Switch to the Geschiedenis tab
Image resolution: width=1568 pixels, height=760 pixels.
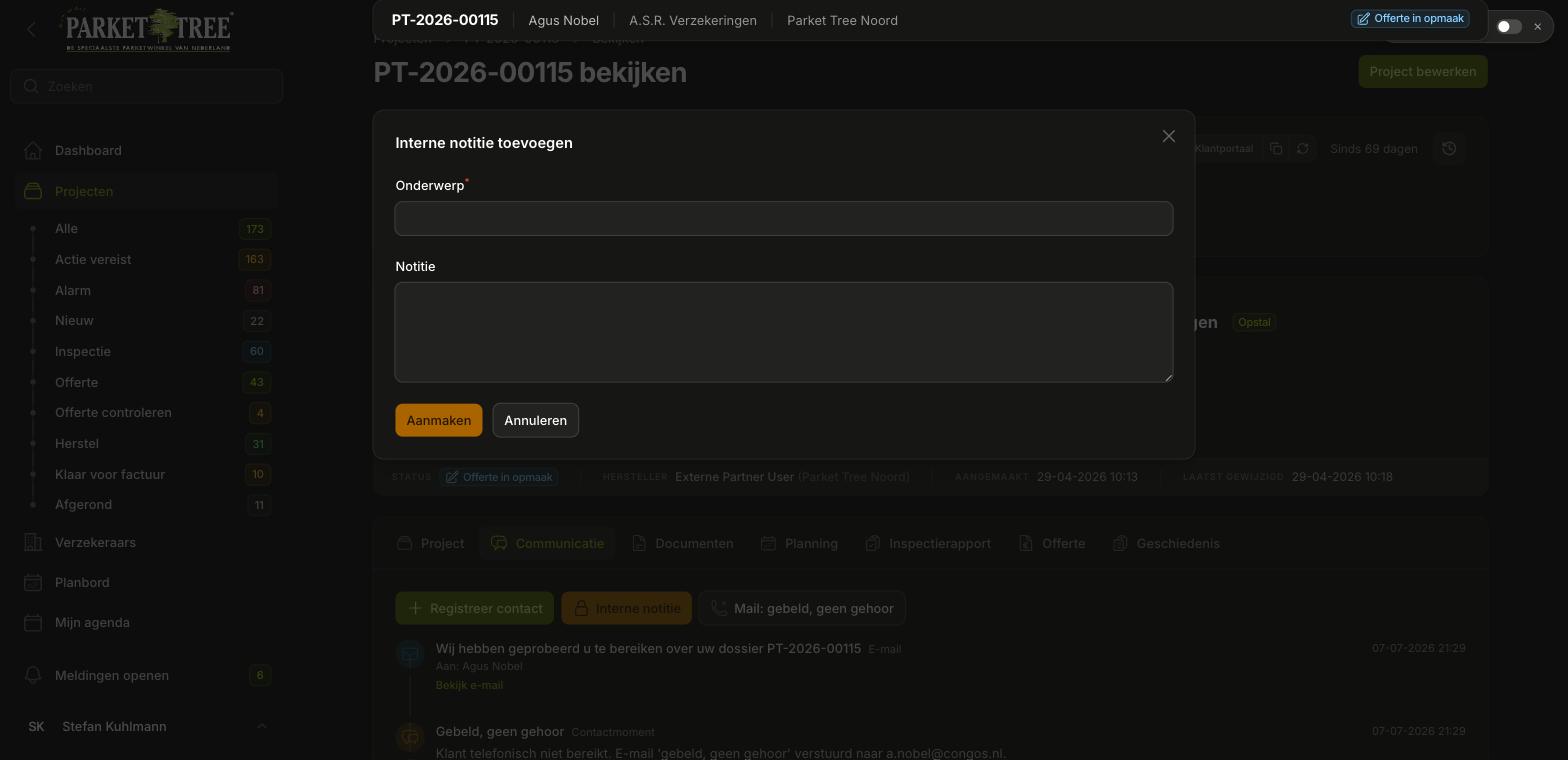[1166, 543]
